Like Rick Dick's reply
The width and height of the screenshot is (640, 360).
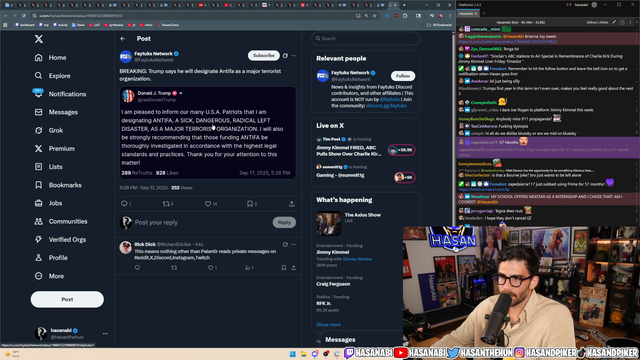211,268
